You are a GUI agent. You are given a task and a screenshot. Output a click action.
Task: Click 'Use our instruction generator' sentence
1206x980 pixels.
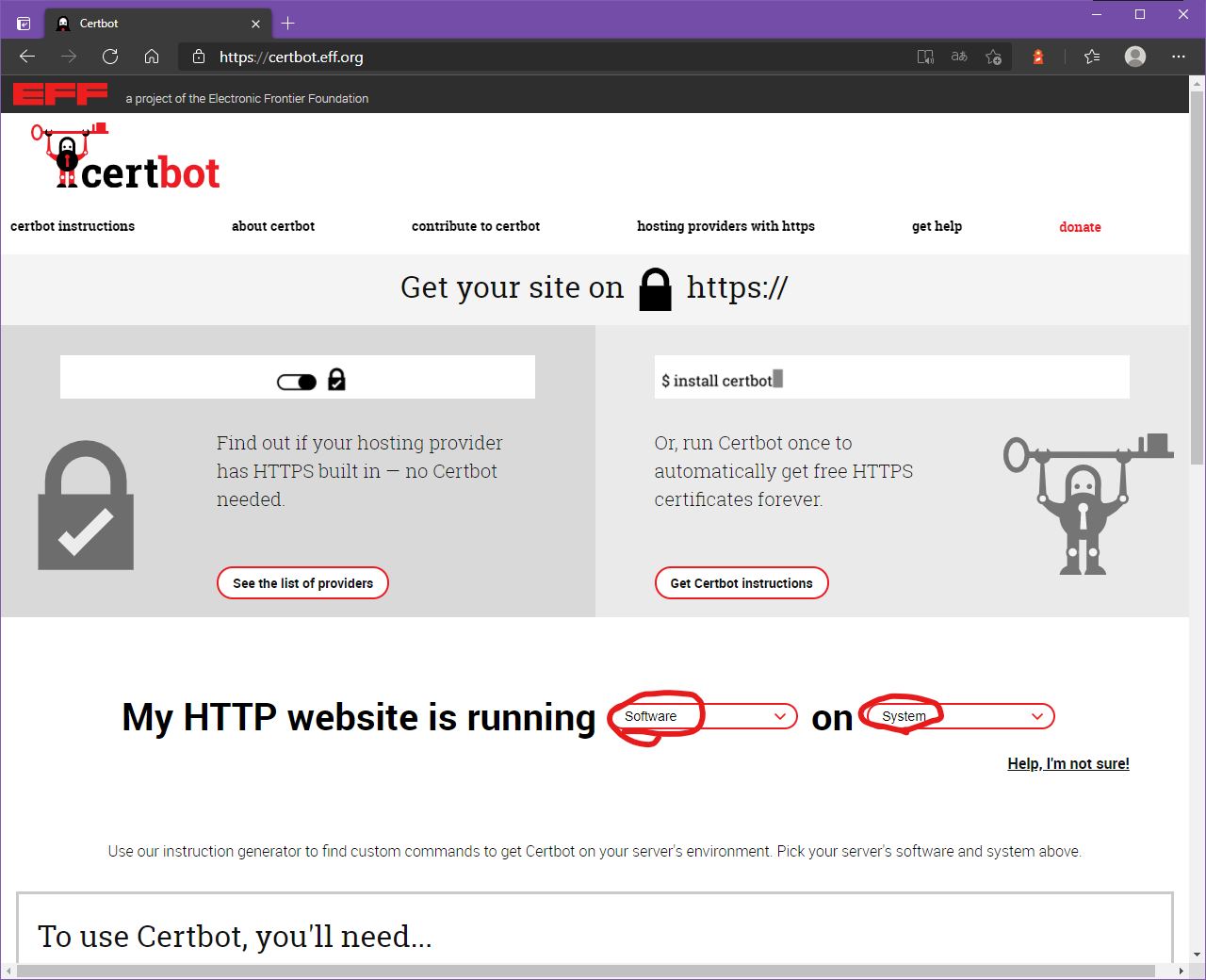point(595,851)
